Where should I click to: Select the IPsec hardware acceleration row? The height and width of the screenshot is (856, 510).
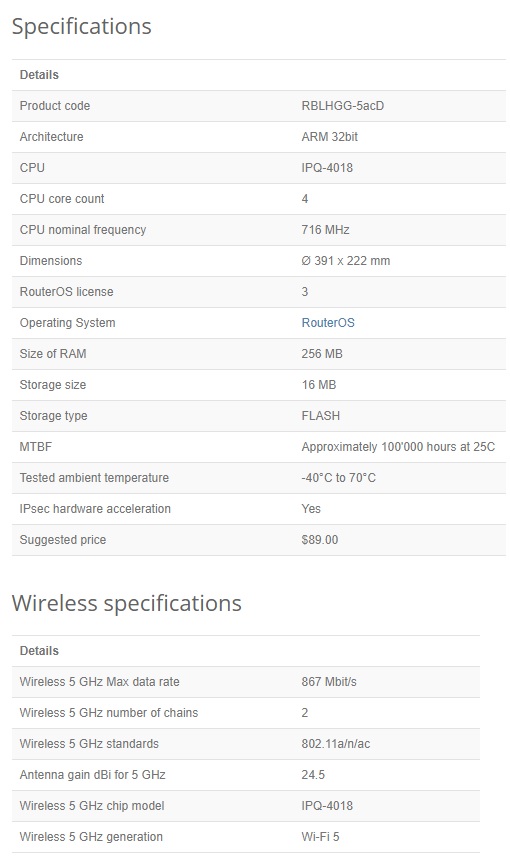(259, 509)
